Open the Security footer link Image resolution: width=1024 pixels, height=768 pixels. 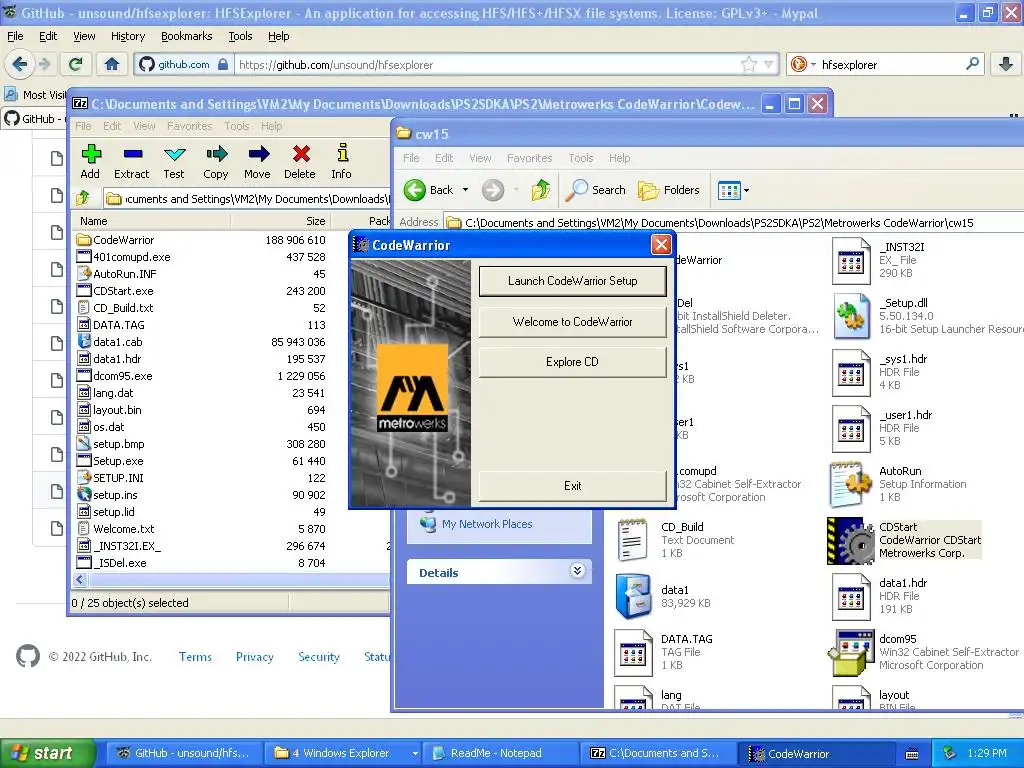[319, 656]
